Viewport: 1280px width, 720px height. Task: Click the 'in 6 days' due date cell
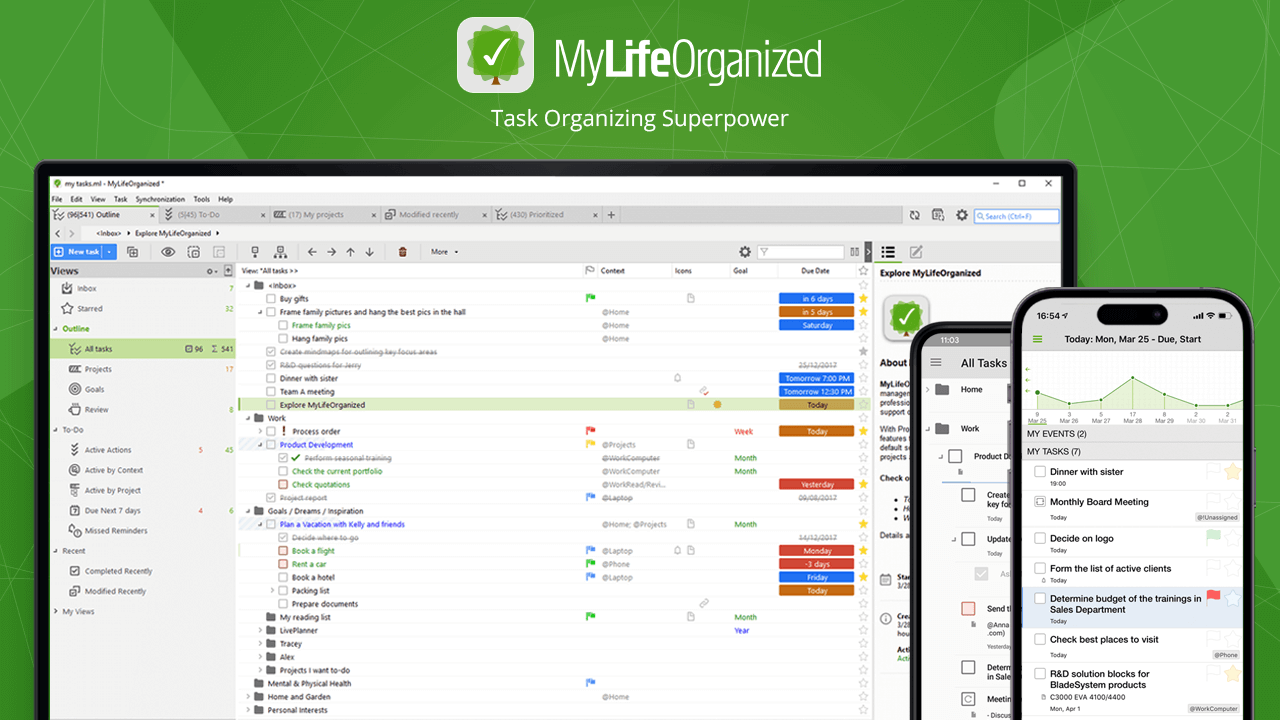point(816,298)
